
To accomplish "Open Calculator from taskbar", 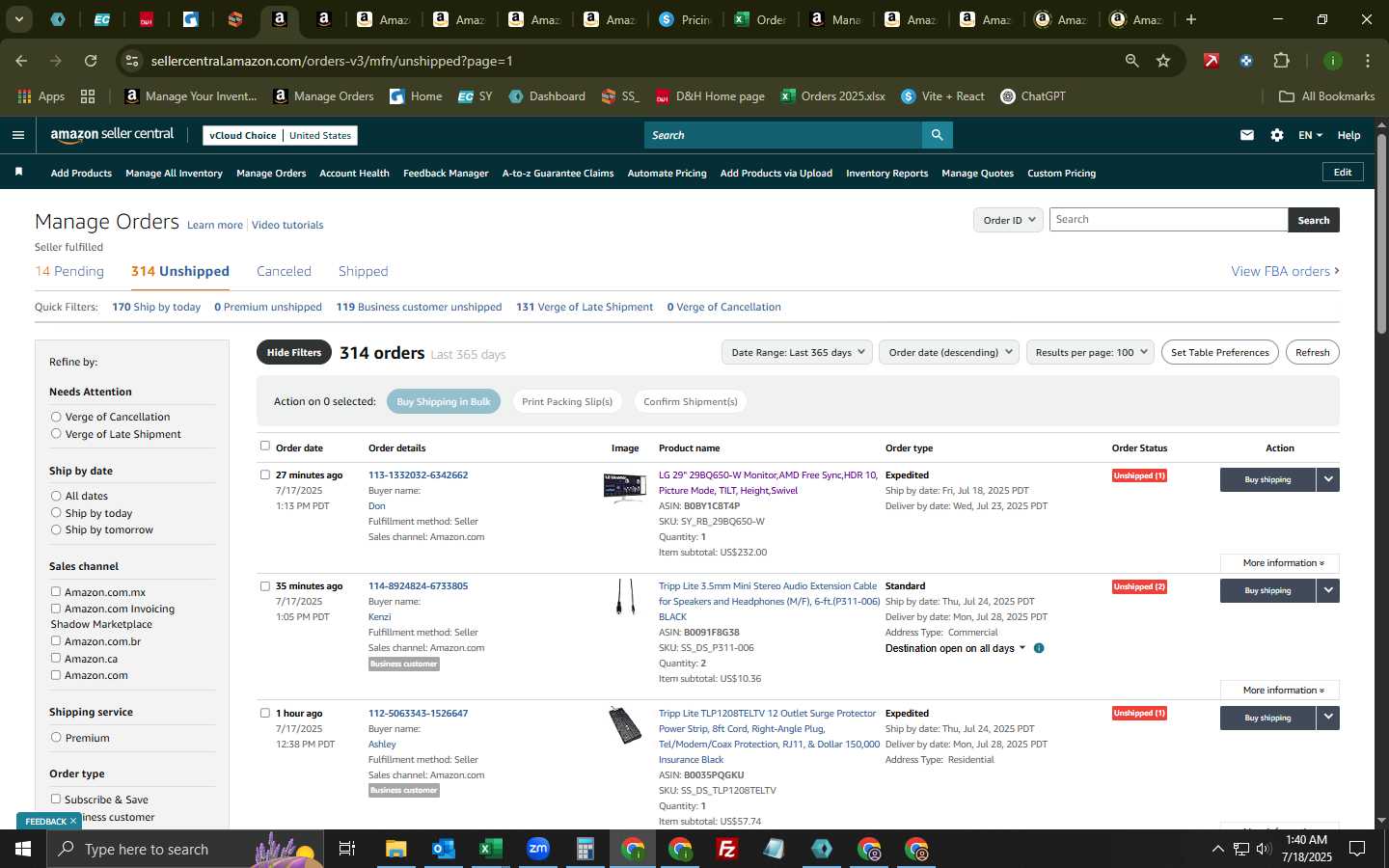I will (585, 849).
